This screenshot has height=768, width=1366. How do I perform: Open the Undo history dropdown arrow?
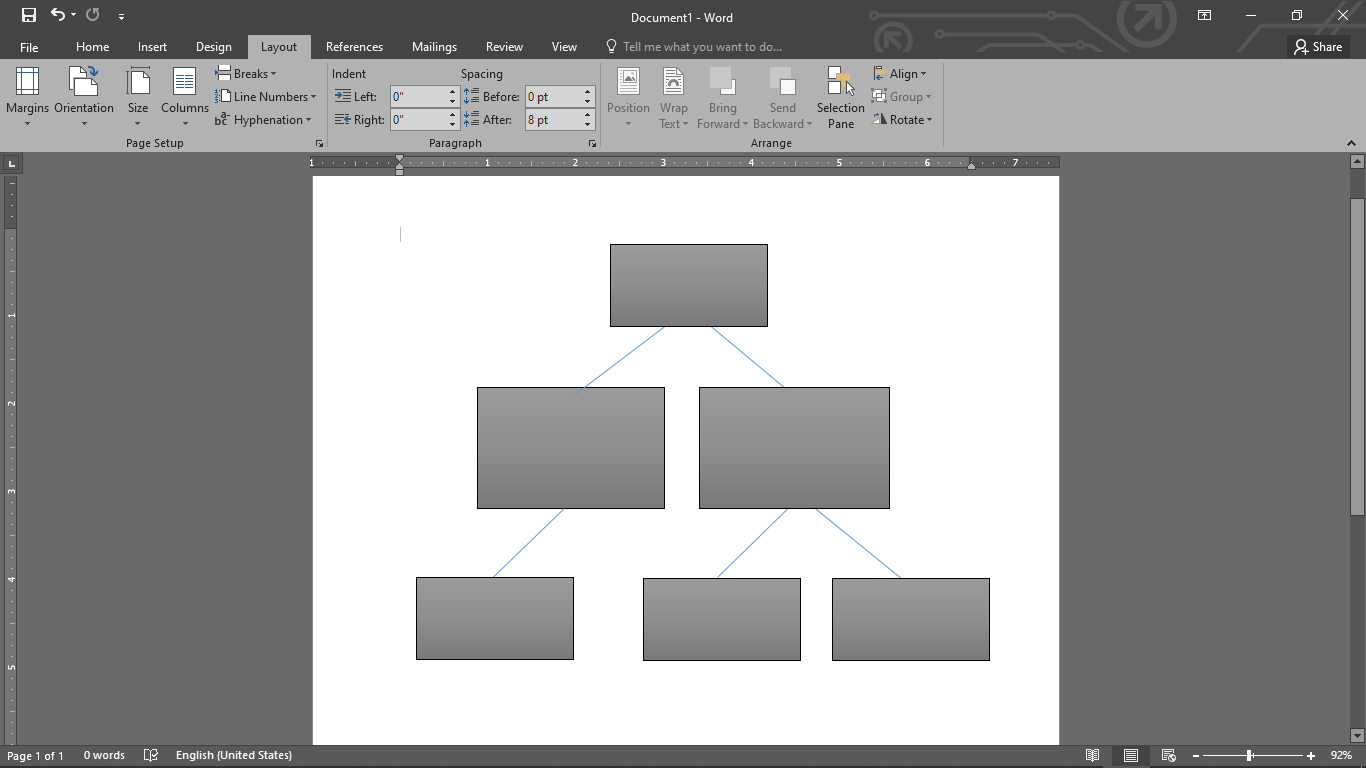(x=73, y=16)
